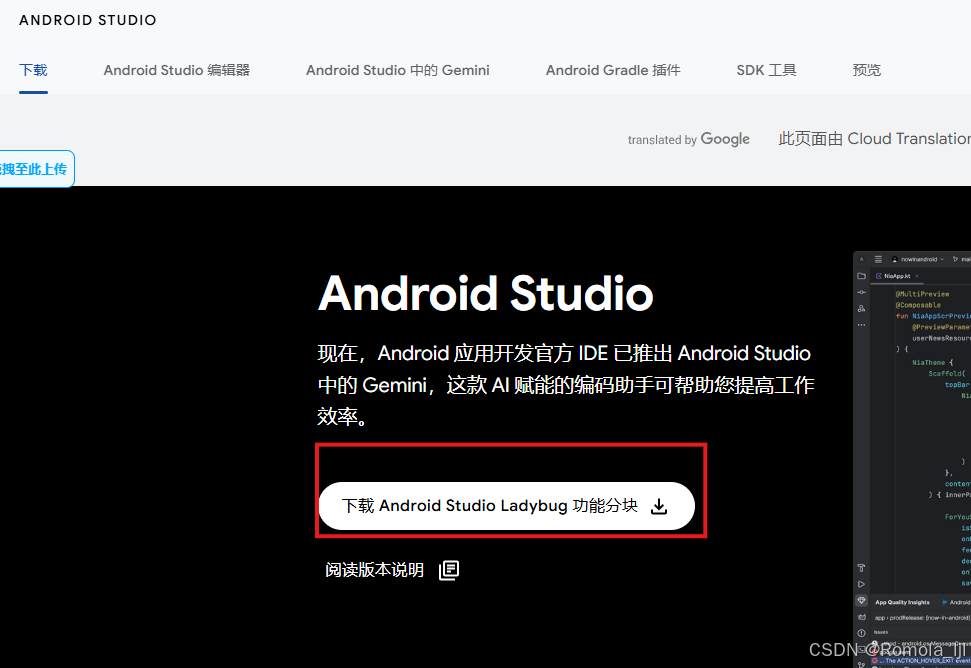Click the translated by Google badge
The height and width of the screenshot is (668, 971).
[689, 139]
